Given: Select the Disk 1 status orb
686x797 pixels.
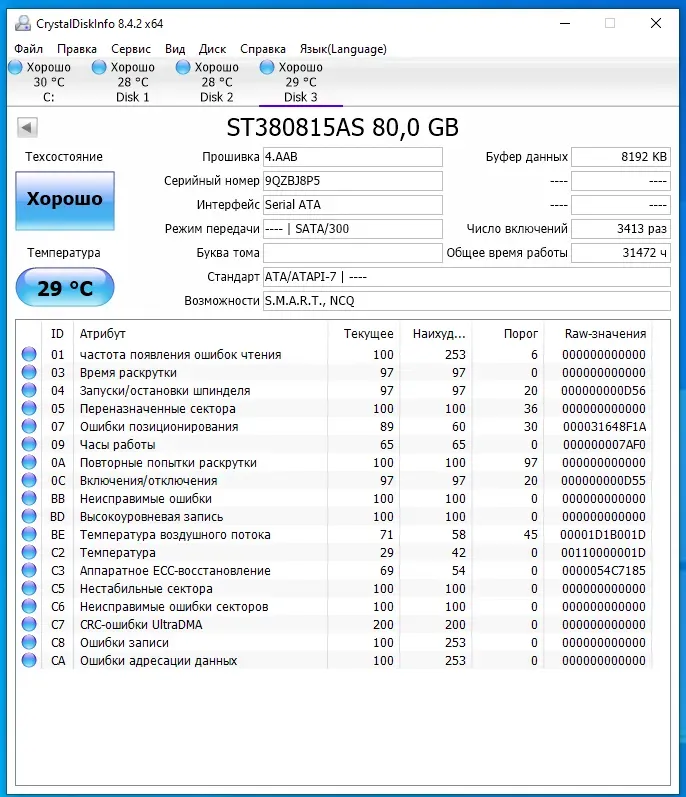Looking at the screenshot, I should coord(99,67).
